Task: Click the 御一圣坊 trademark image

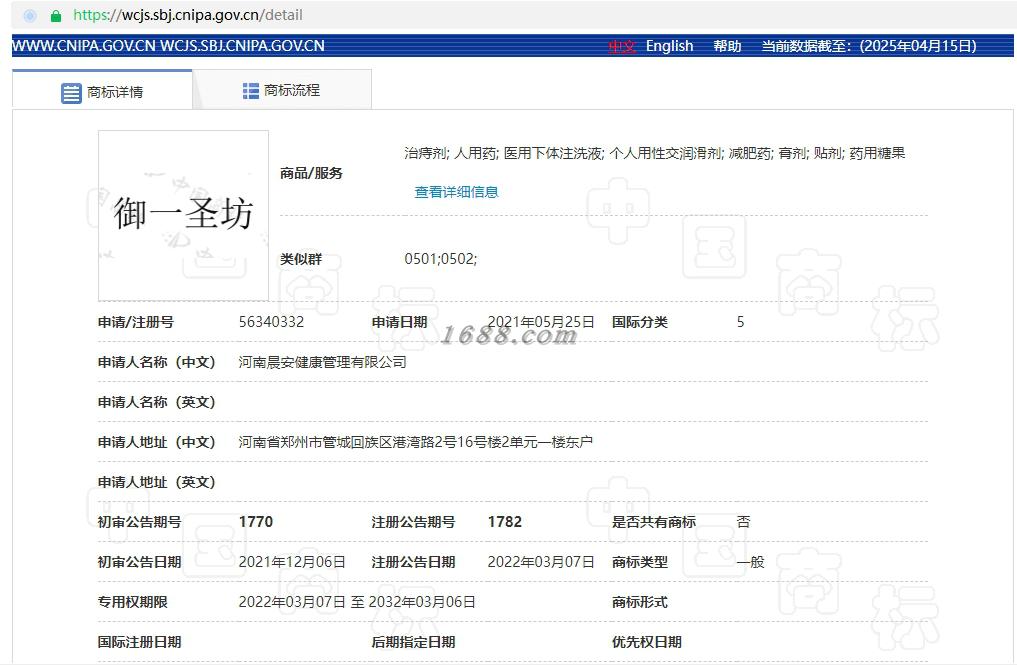Action: click(184, 215)
